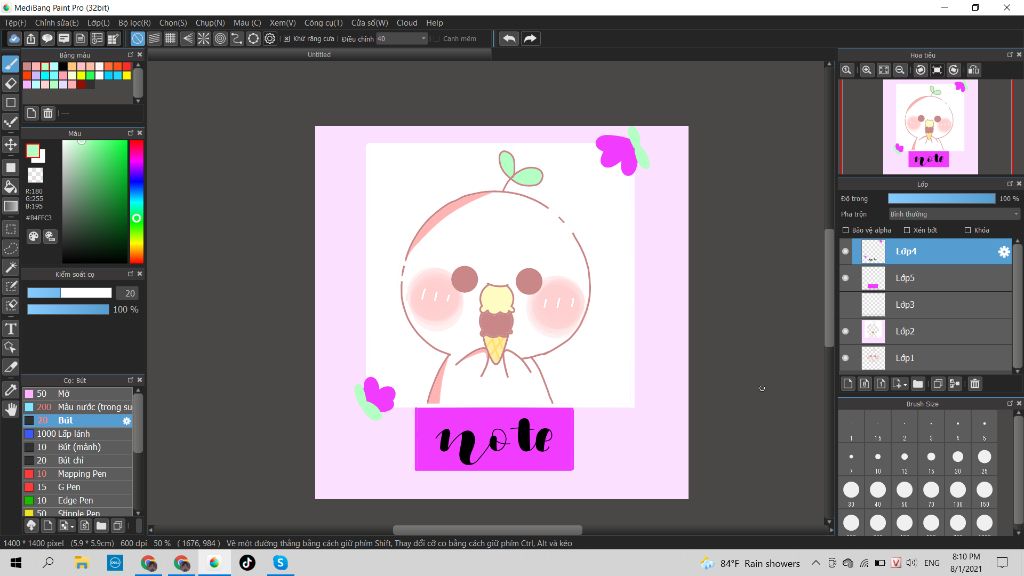
Task: Click the brush size slider showing 20
Action: 69,293
